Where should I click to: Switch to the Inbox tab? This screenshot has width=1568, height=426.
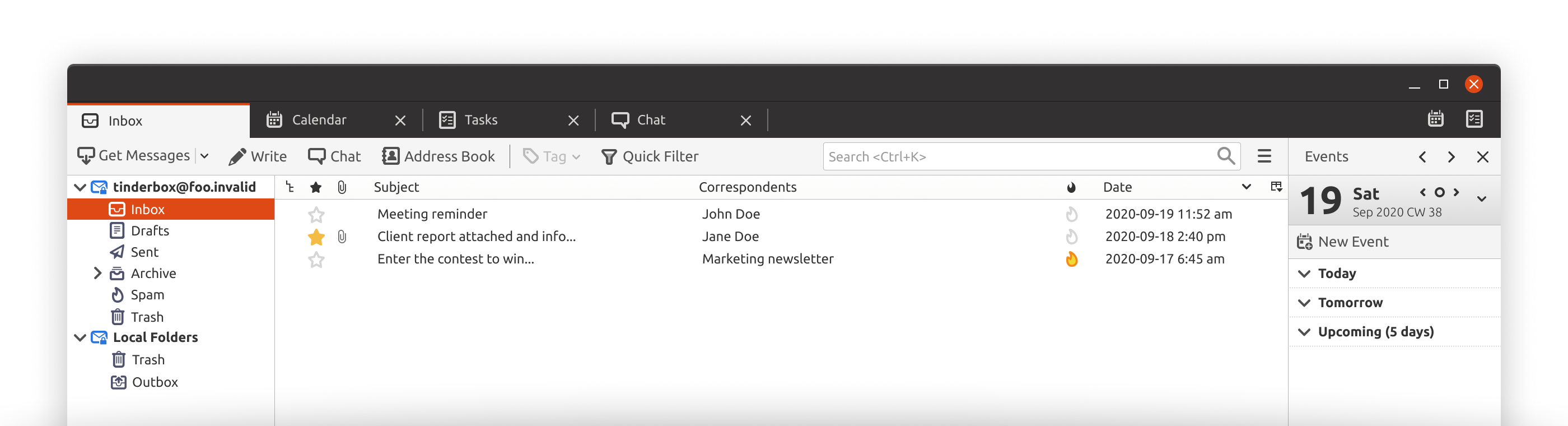tap(158, 121)
